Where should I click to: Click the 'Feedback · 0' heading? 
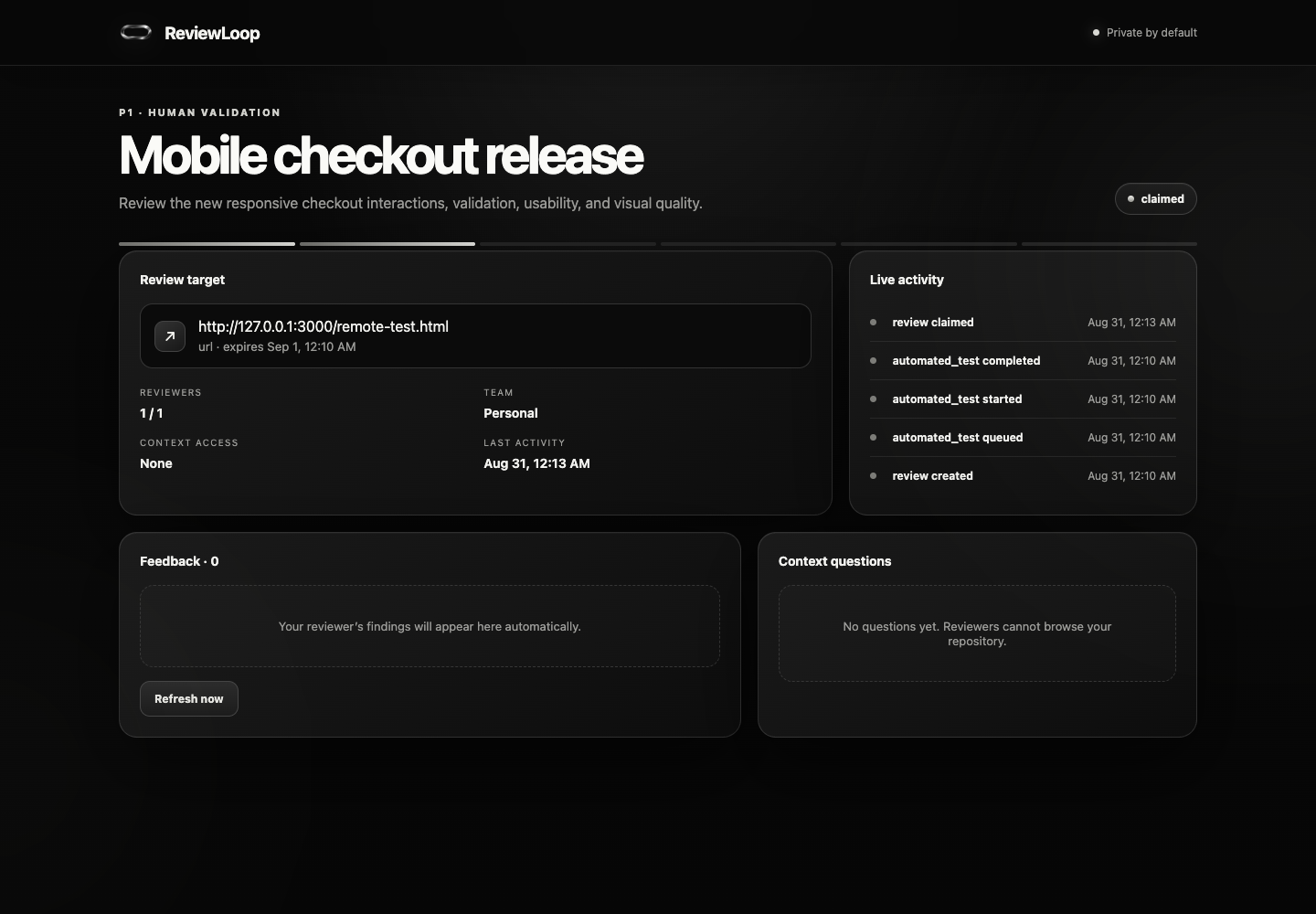(179, 561)
